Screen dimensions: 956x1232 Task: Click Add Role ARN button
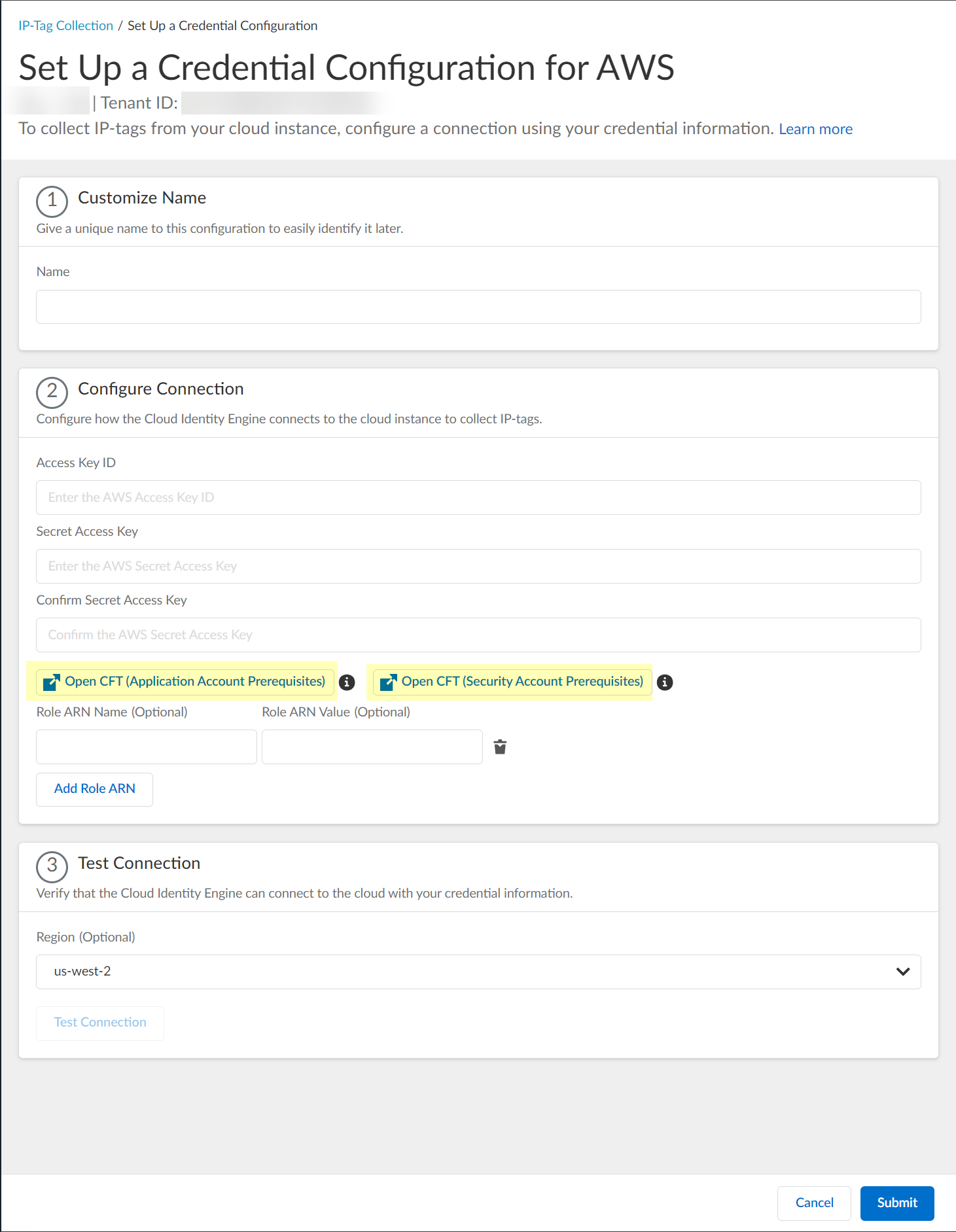pyautogui.click(x=94, y=789)
